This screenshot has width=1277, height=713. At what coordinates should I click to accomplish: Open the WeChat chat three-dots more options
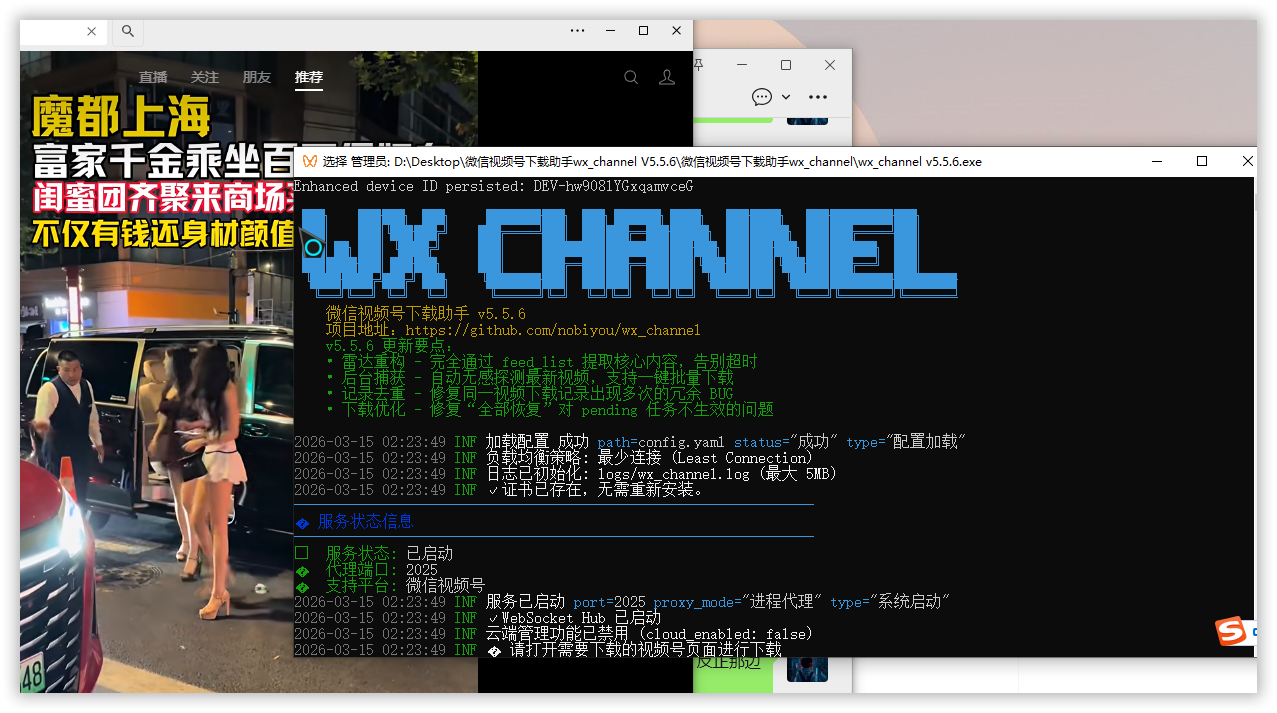[x=817, y=97]
